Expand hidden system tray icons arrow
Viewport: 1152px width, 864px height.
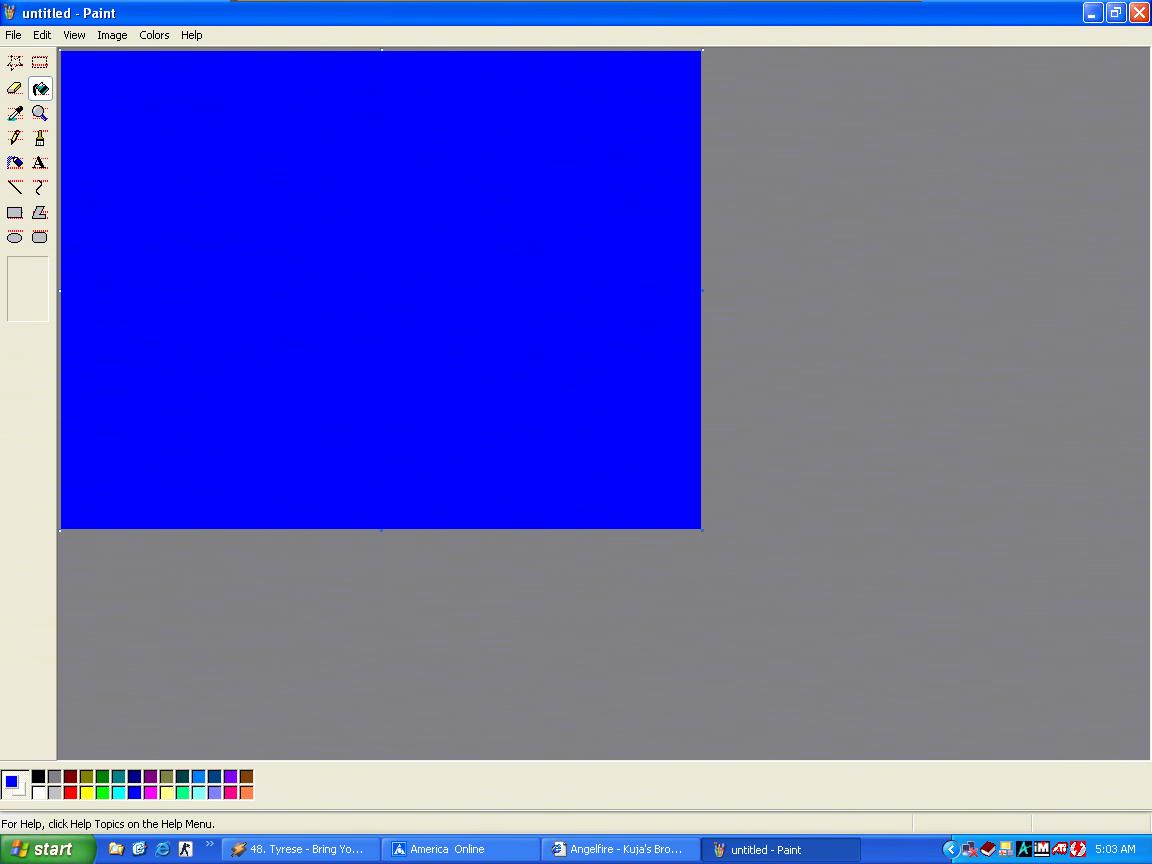click(x=949, y=850)
